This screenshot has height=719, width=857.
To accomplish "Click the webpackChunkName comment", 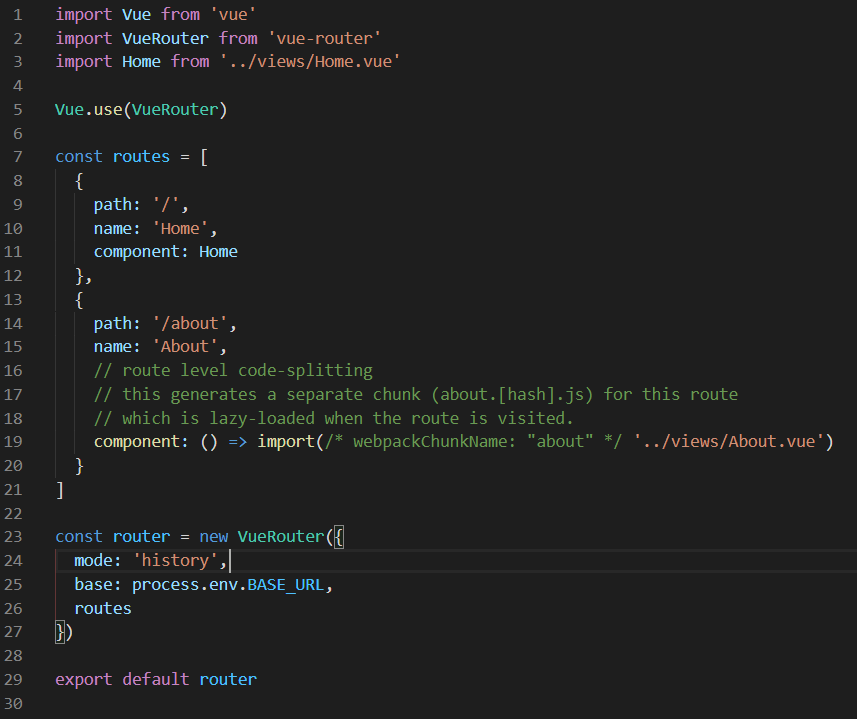I will 473,441.
